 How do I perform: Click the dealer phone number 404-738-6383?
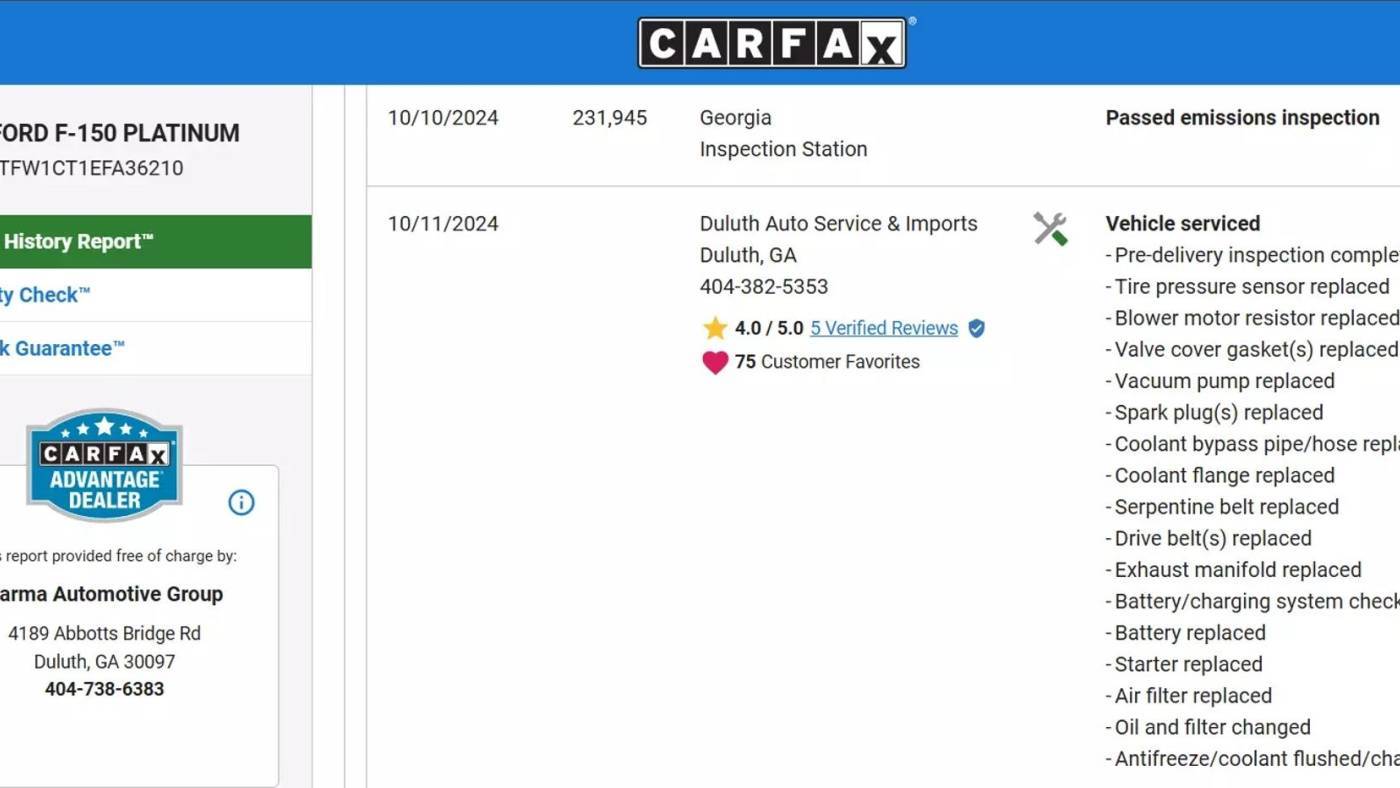coord(104,689)
